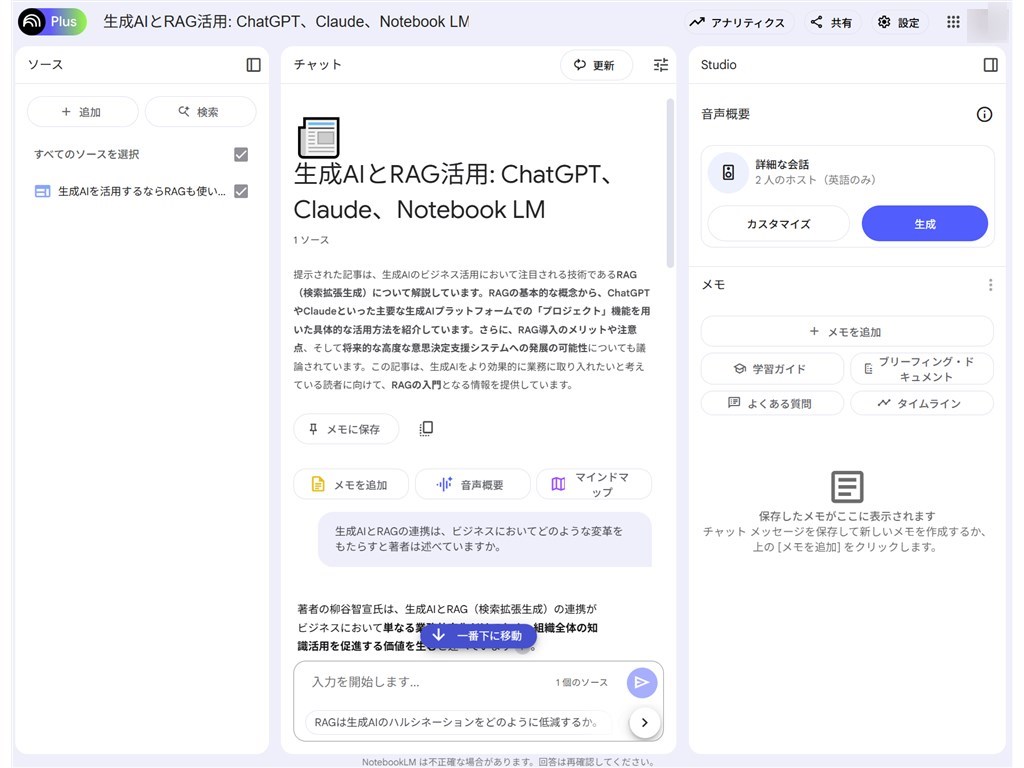This screenshot has height=768, width=1024.
Task: Show next suggested question with chevron
Action: (645, 722)
